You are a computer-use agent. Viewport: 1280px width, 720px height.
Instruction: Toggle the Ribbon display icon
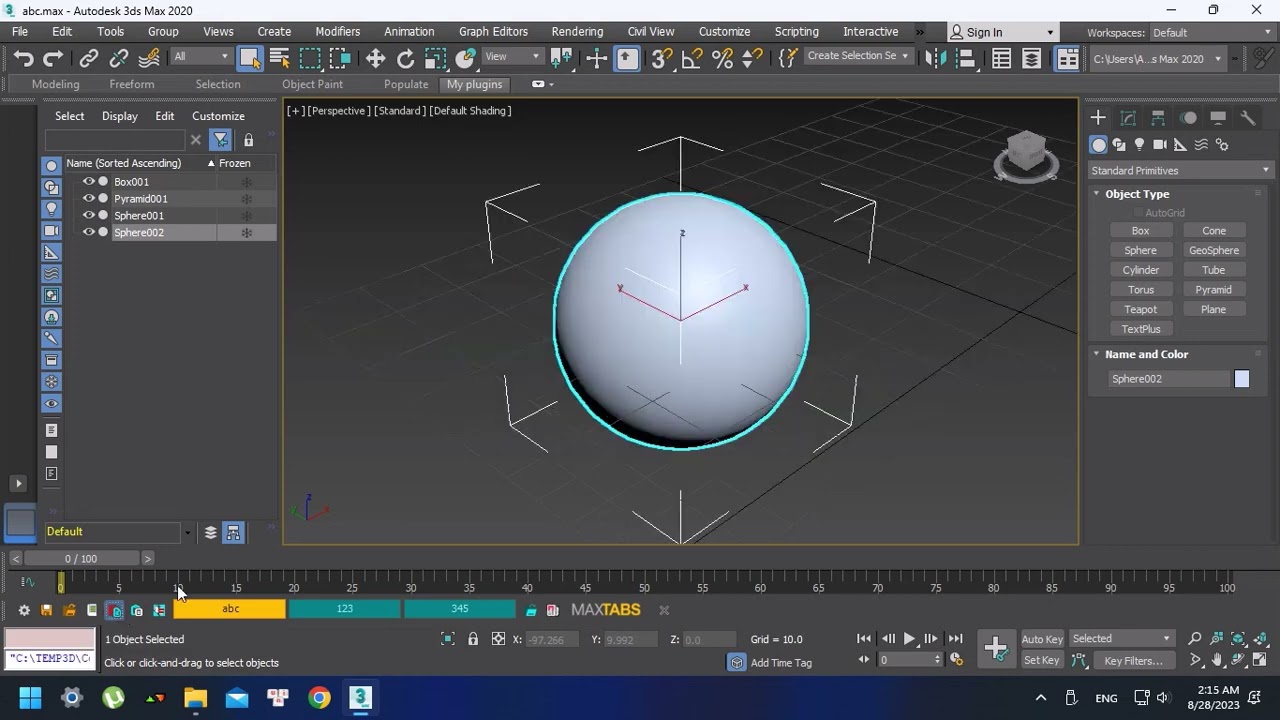point(1067,59)
